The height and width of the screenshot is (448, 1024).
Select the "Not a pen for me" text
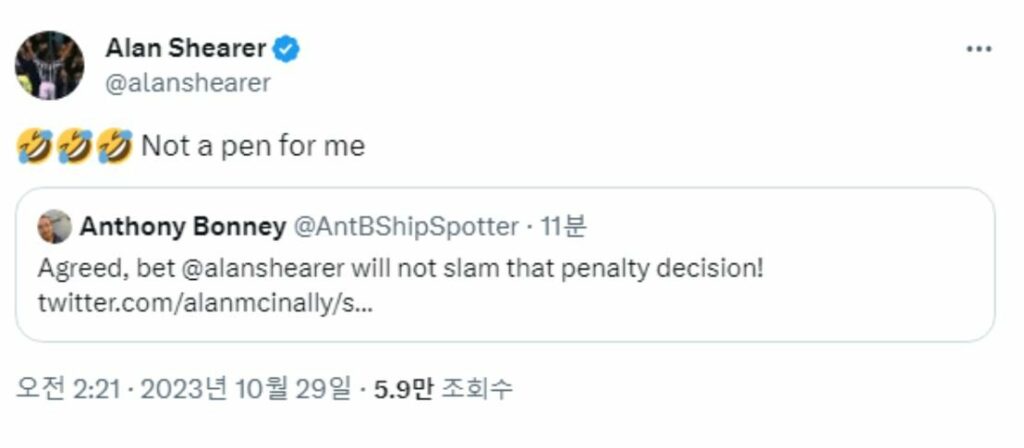pos(253,147)
